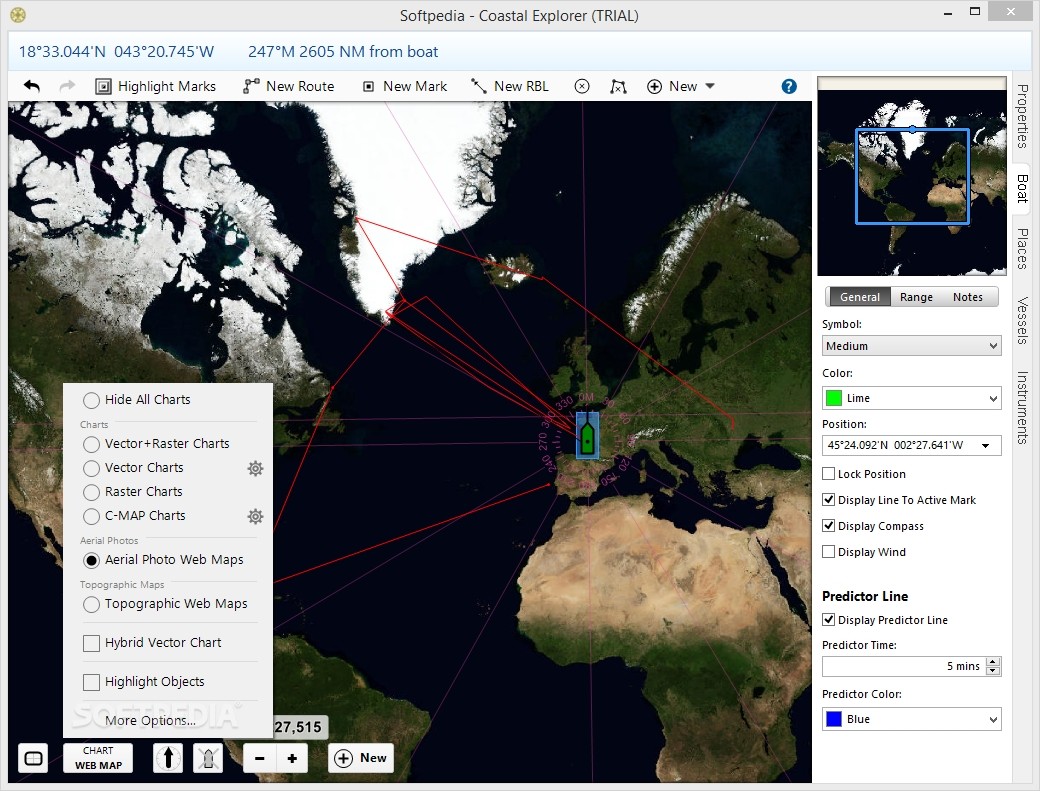Start a New Route
Screen dimensions: 1040x791
pyautogui.click(x=289, y=86)
